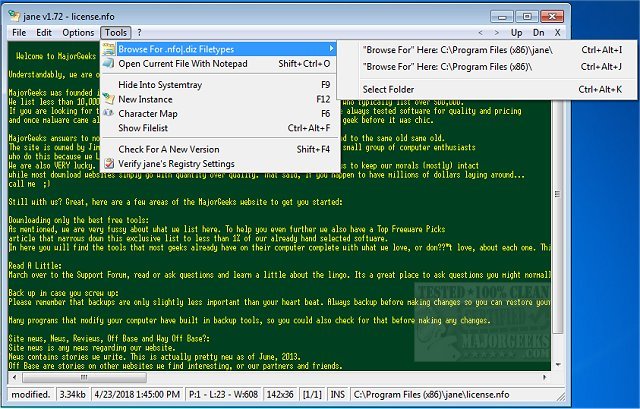This screenshot has height=409, width=640.
Task: Close the Tools menu by clicking Tools
Action: 116,32
